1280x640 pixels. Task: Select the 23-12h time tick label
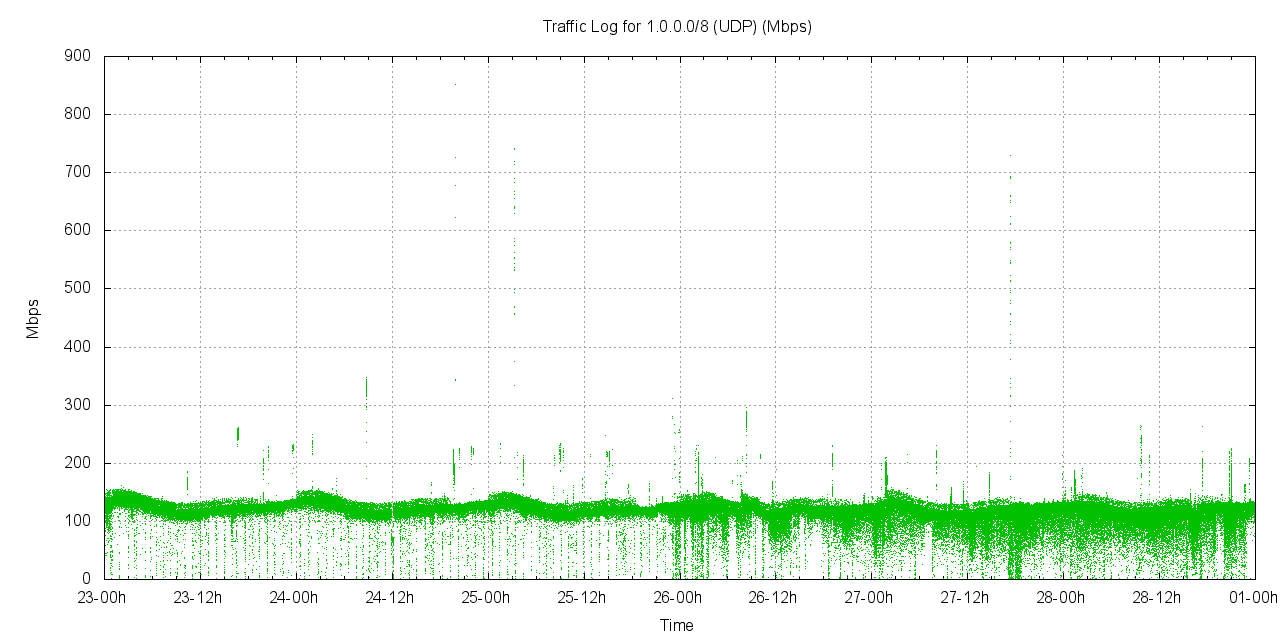coord(197,598)
